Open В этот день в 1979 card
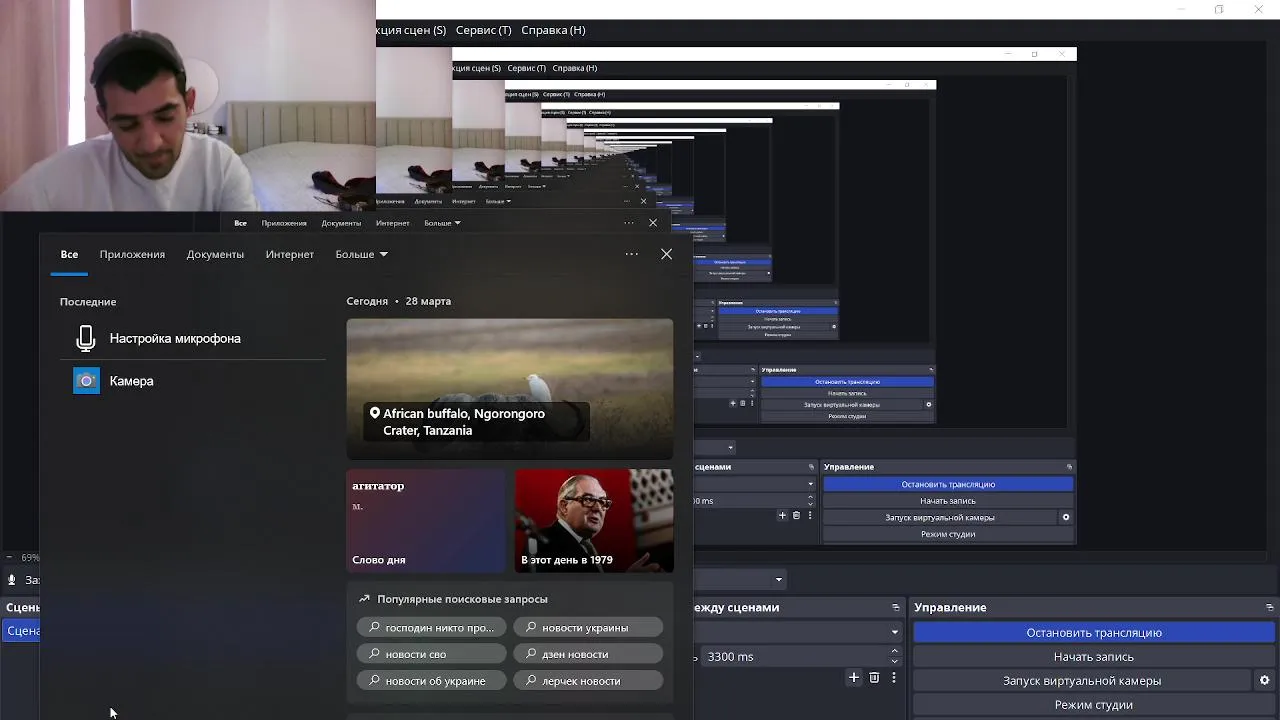 594,521
